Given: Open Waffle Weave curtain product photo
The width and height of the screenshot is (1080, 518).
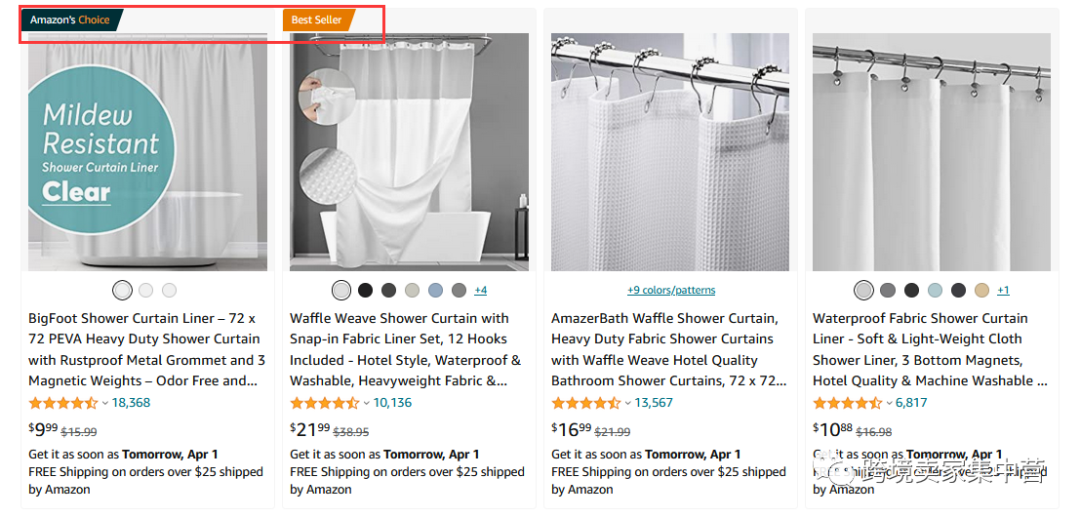Looking at the screenshot, I should pos(409,152).
